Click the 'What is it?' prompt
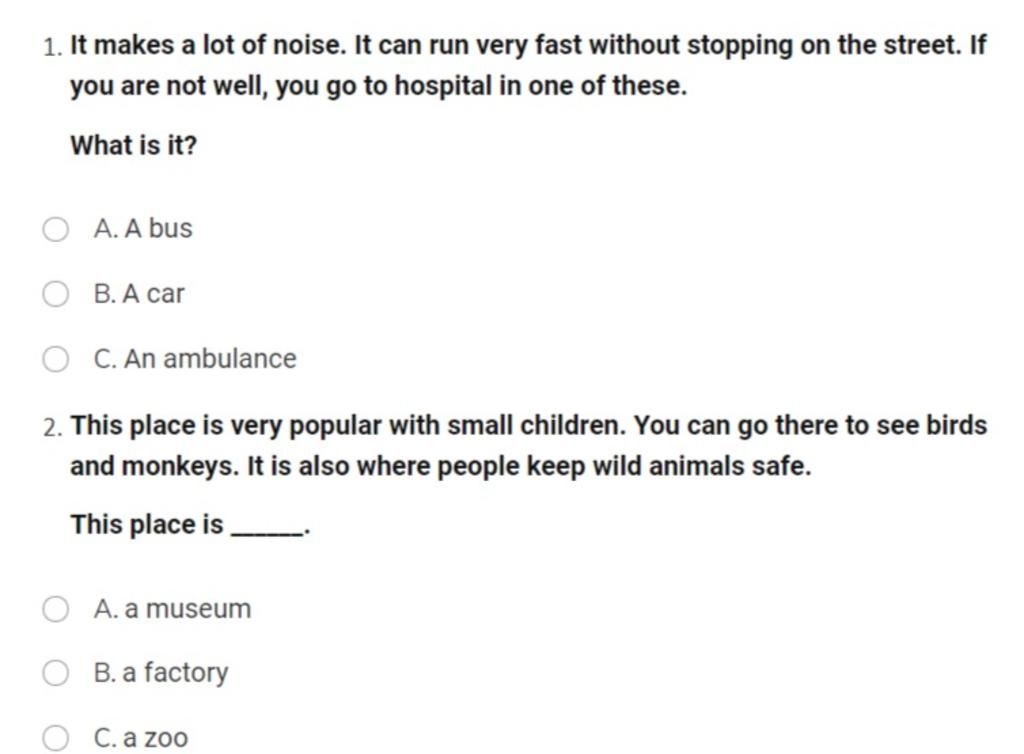Image resolution: width=1024 pixels, height=754 pixels. pos(134,145)
